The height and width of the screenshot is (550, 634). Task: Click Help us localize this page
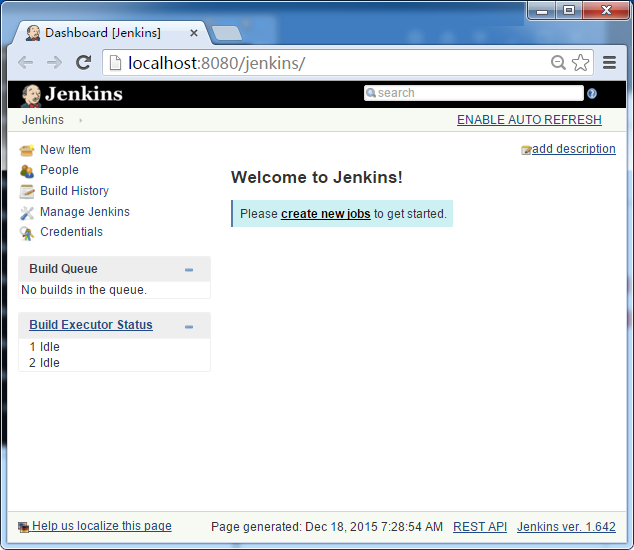(102, 526)
